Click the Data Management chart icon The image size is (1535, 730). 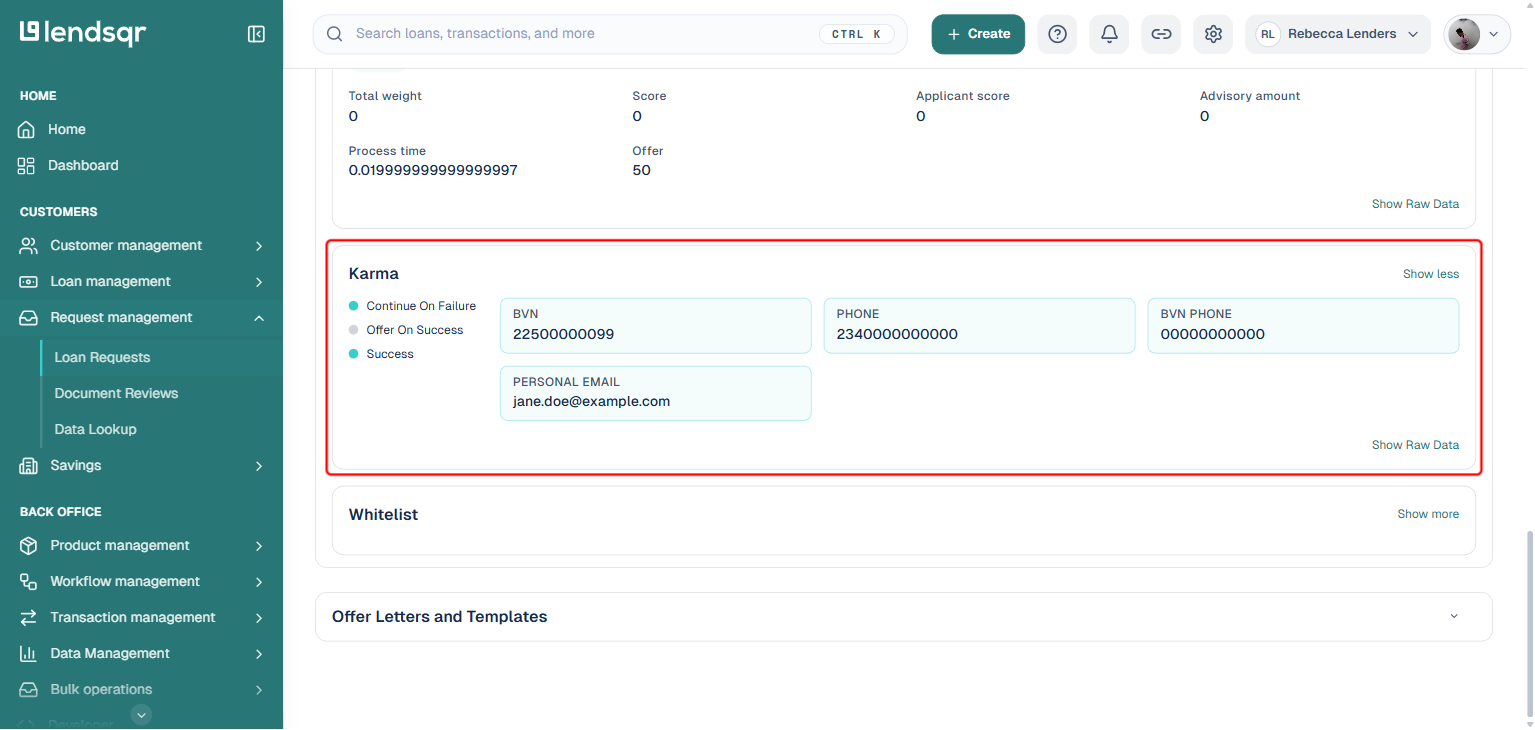[x=29, y=654]
